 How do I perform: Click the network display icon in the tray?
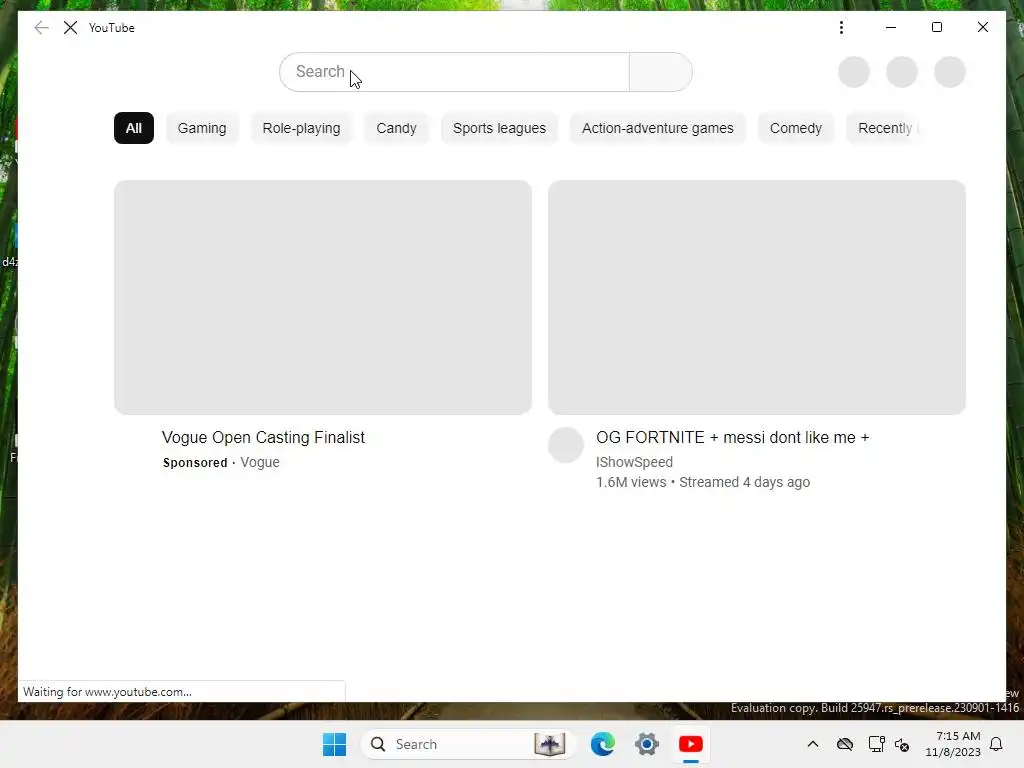tap(876, 744)
